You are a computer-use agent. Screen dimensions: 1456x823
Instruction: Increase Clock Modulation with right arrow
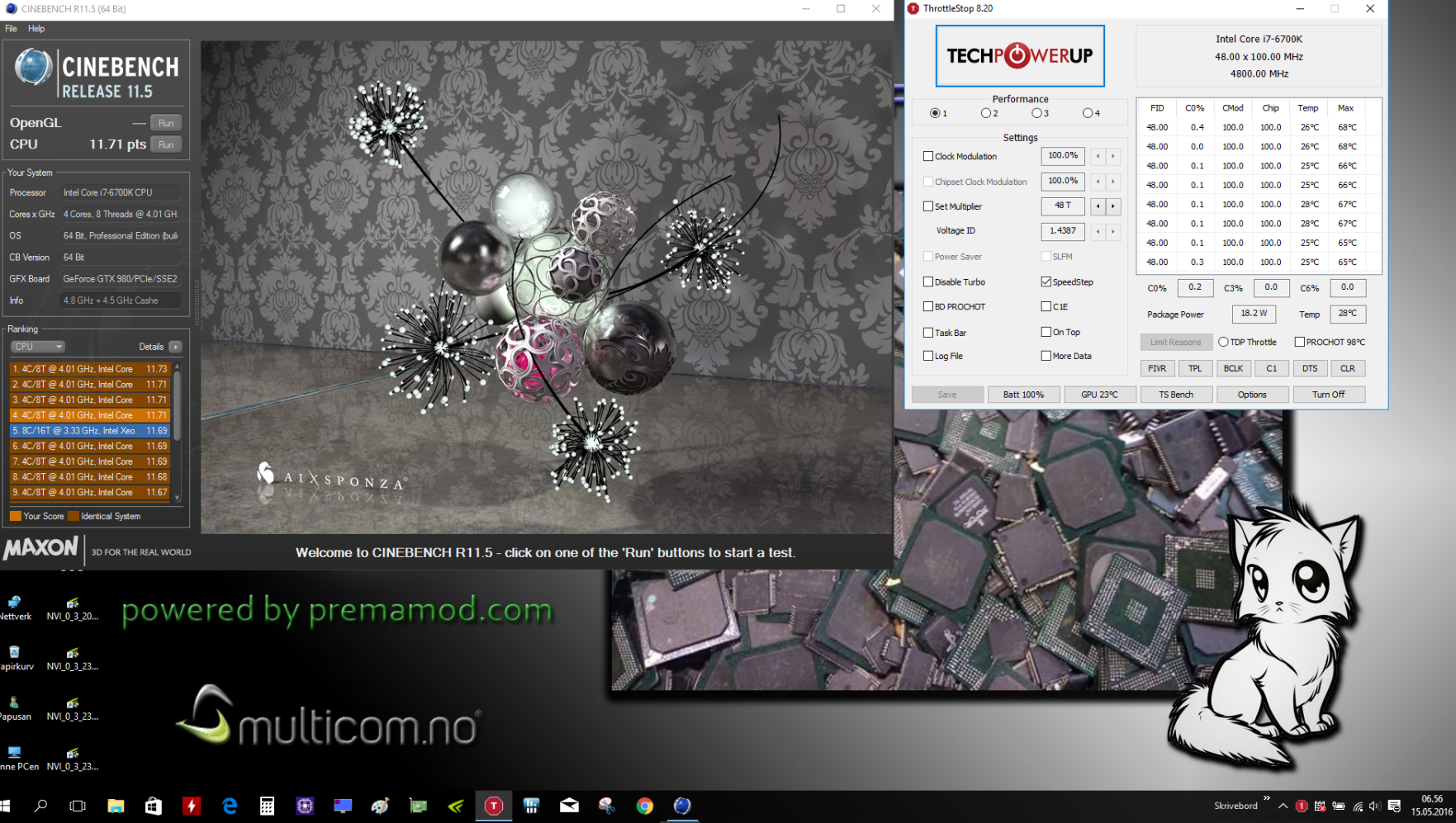1113,156
